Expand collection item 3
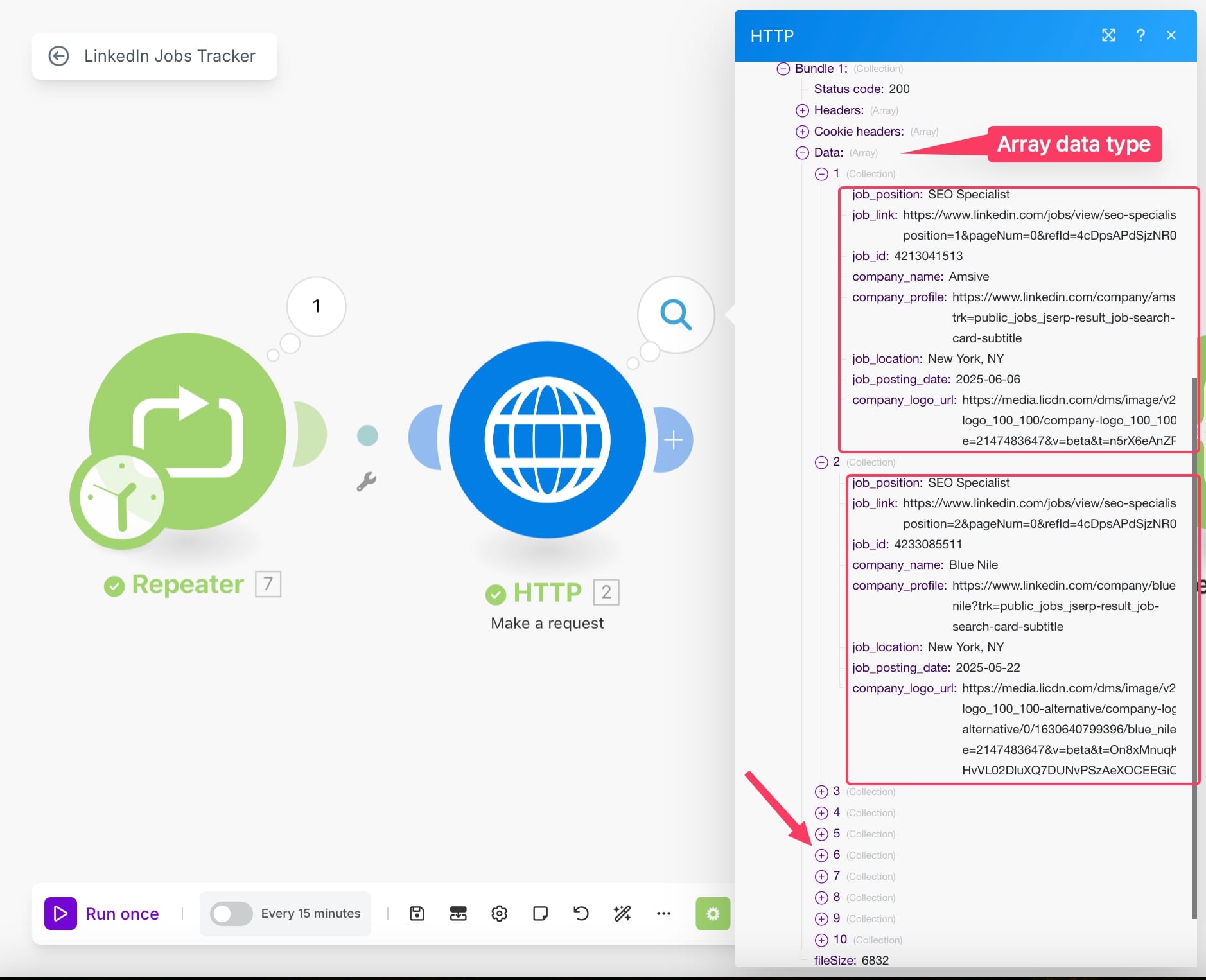This screenshot has width=1206, height=980. [x=821, y=792]
